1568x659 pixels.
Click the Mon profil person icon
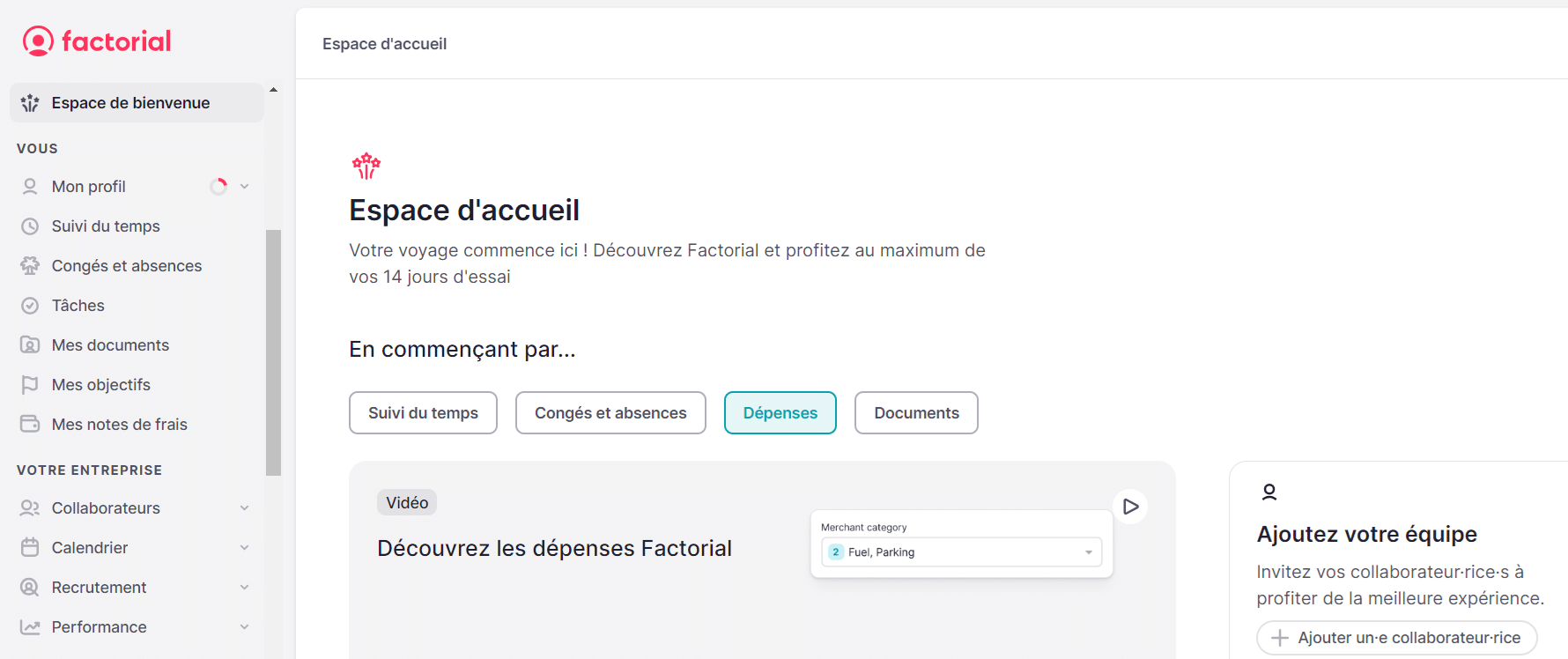[30, 187]
